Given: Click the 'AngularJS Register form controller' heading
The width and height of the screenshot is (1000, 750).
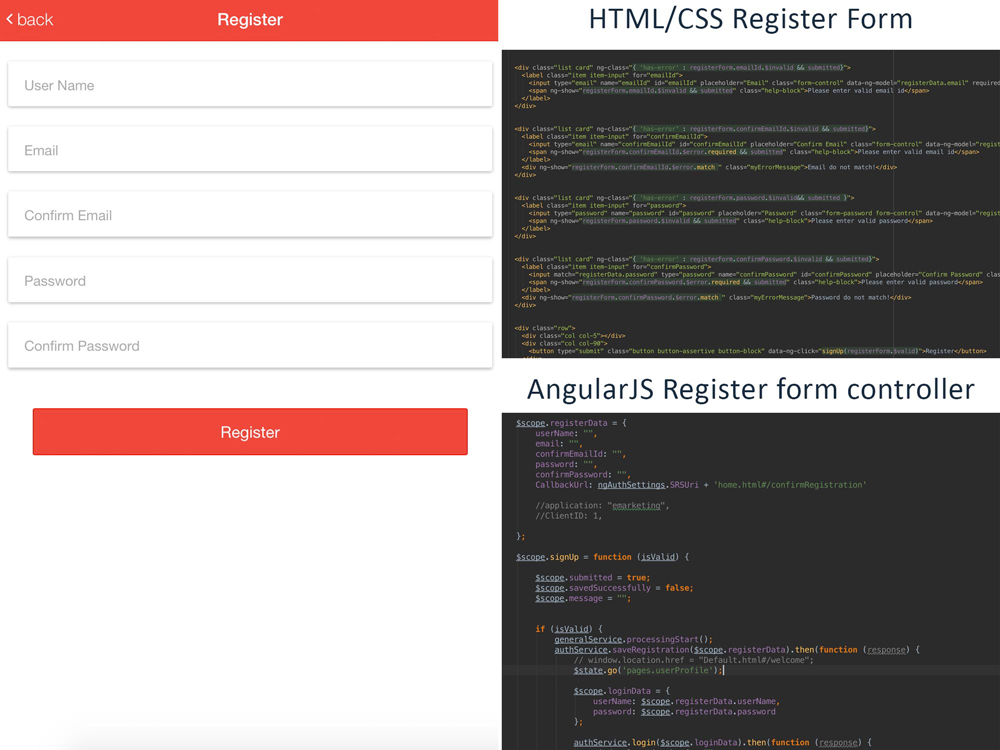Looking at the screenshot, I should [x=750, y=388].
